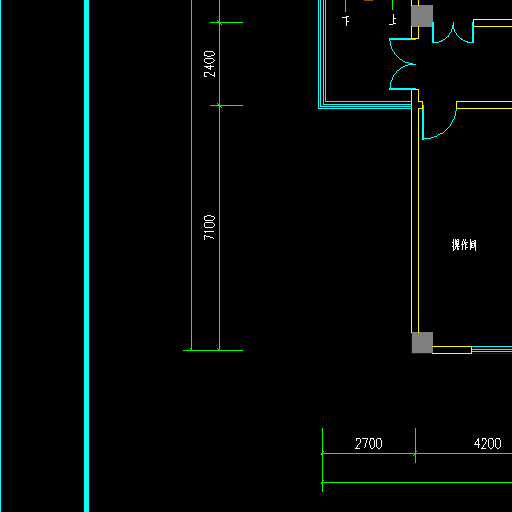Select the thick cyan vertical border line
This screenshot has height=512, width=512.
point(86,256)
